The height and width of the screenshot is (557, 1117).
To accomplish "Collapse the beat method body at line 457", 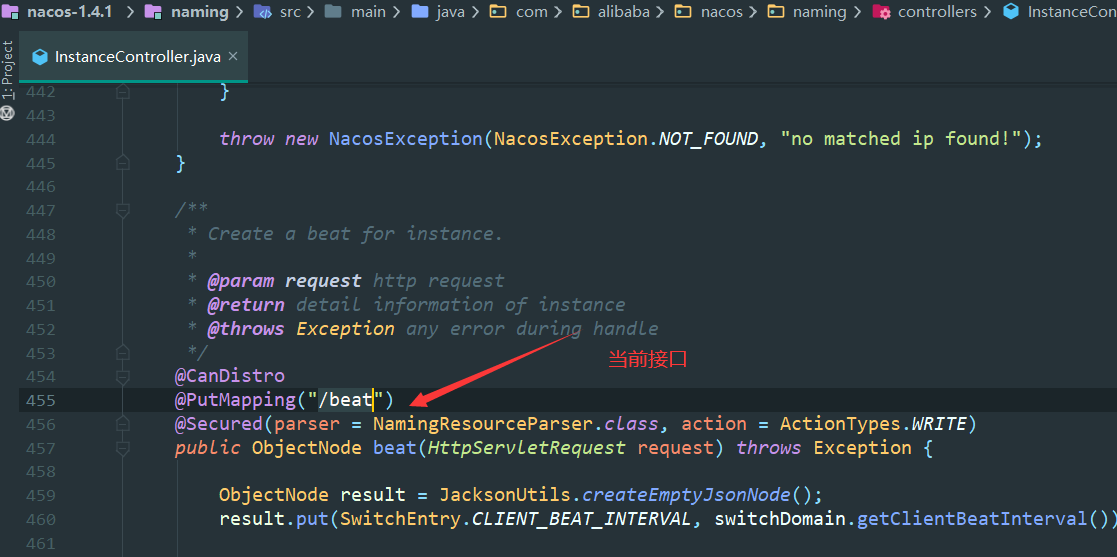I will click(123, 448).
